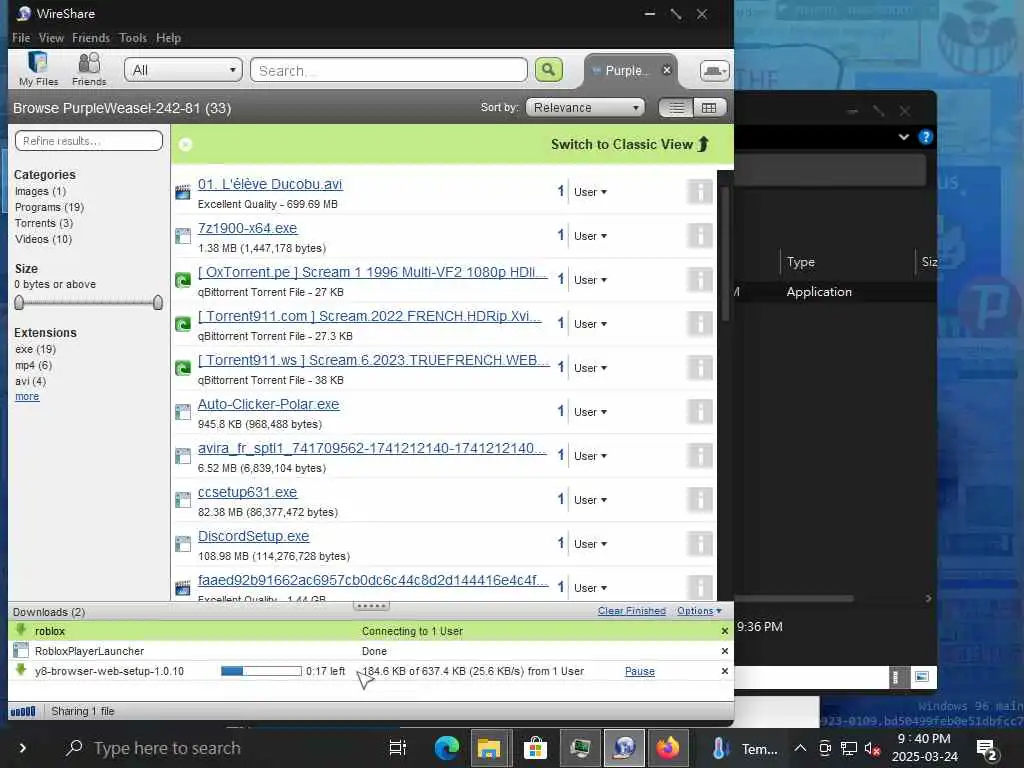
Task: Expand User menu for 7z1900-x64.exe
Action: pos(590,236)
